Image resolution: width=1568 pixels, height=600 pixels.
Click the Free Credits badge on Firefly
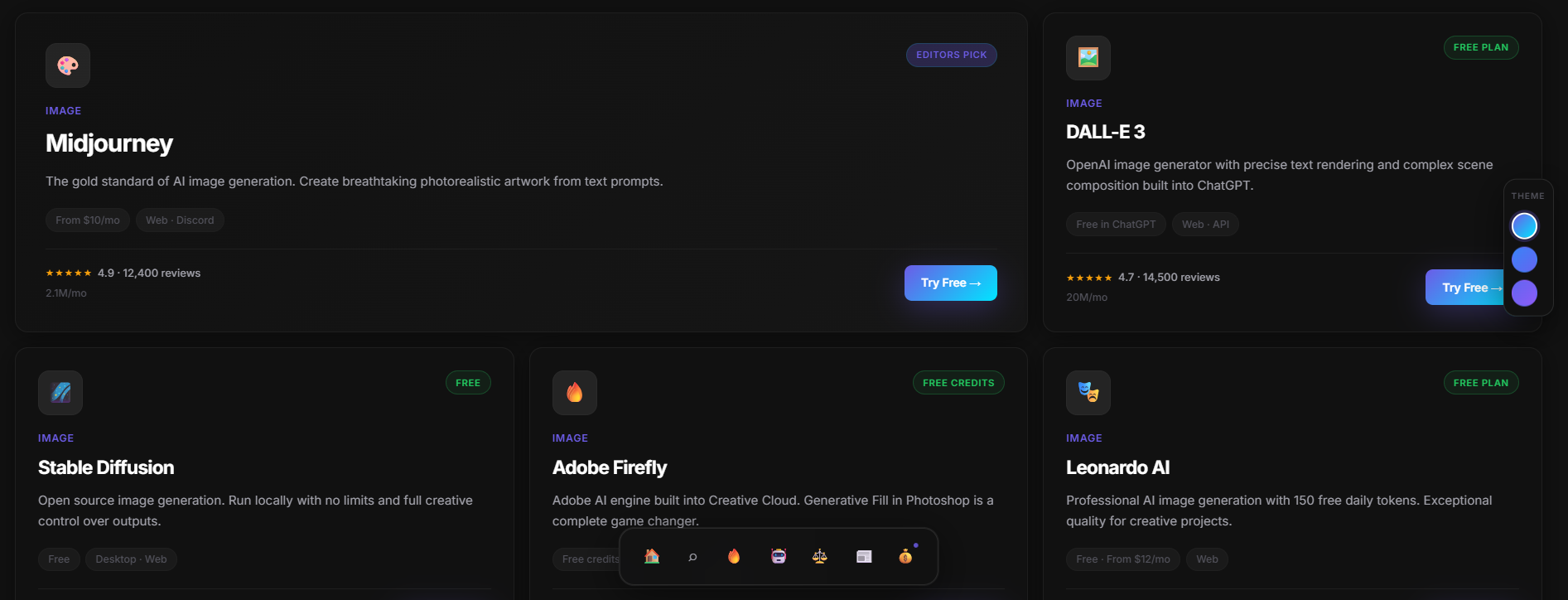[958, 383]
